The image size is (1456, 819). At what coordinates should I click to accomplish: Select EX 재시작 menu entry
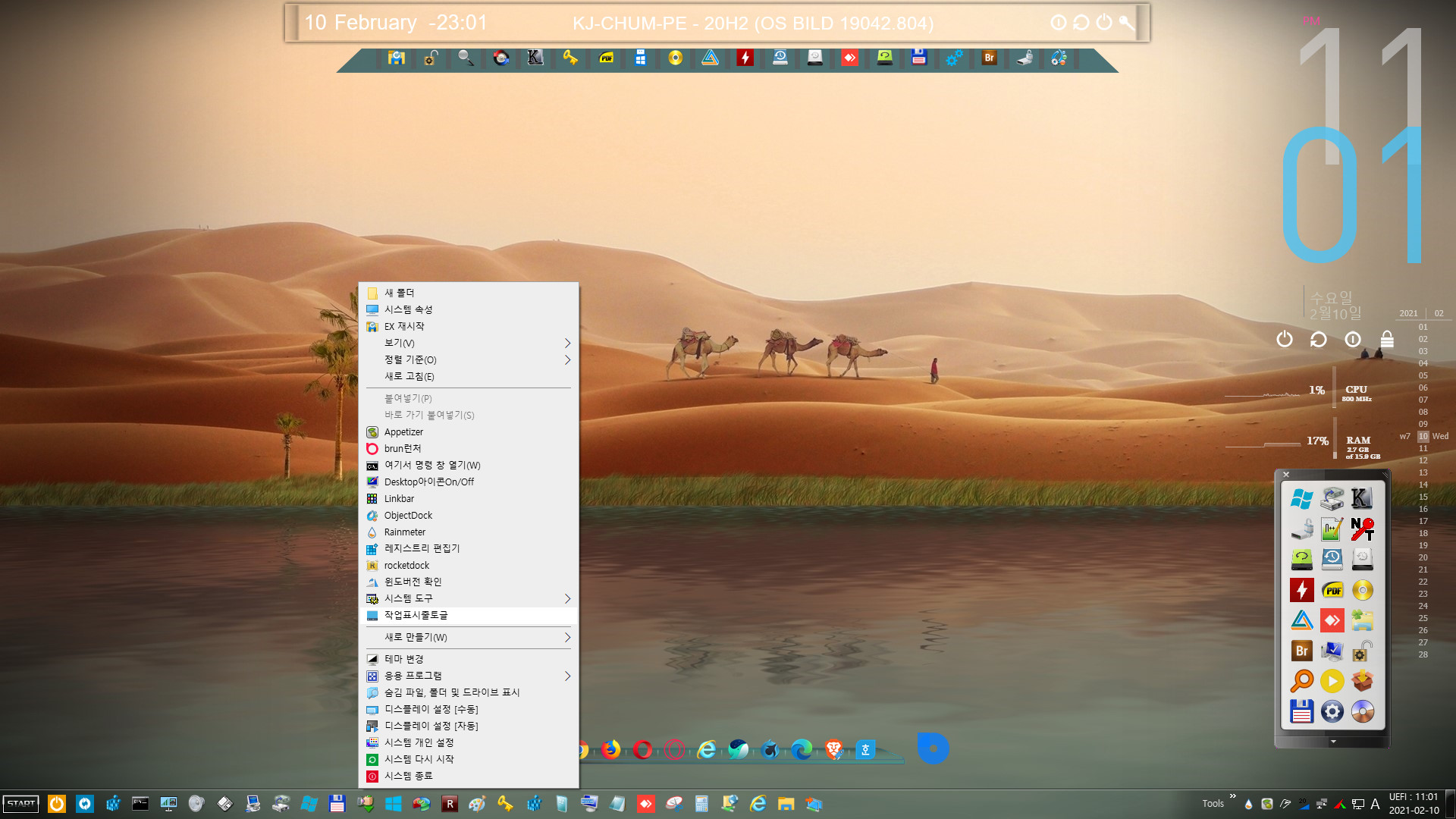[469, 326]
